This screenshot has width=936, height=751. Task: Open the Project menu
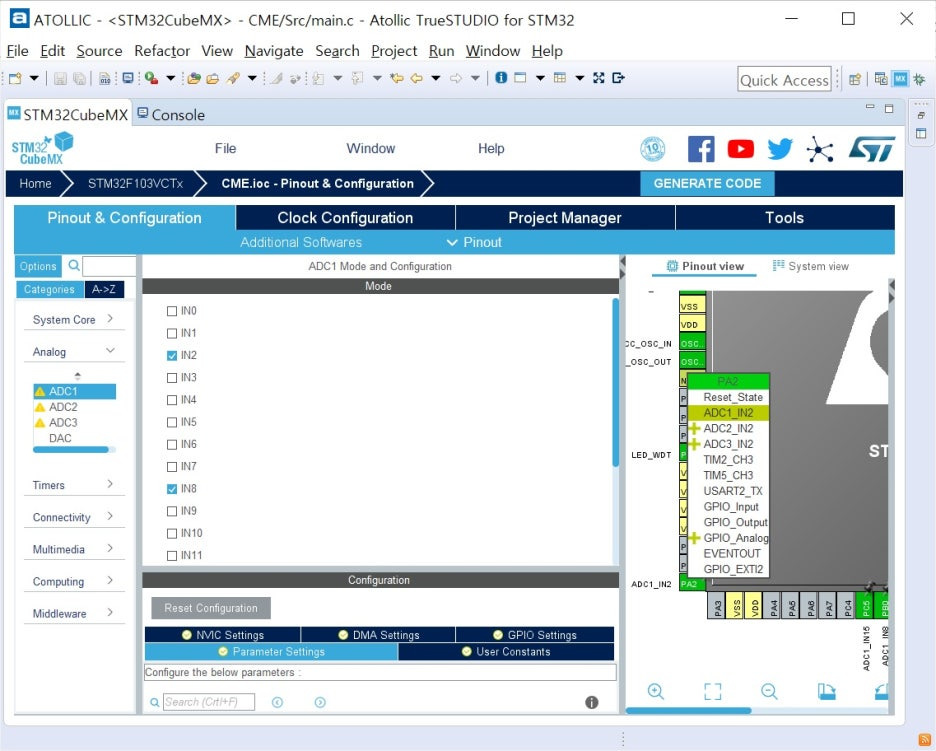[394, 51]
